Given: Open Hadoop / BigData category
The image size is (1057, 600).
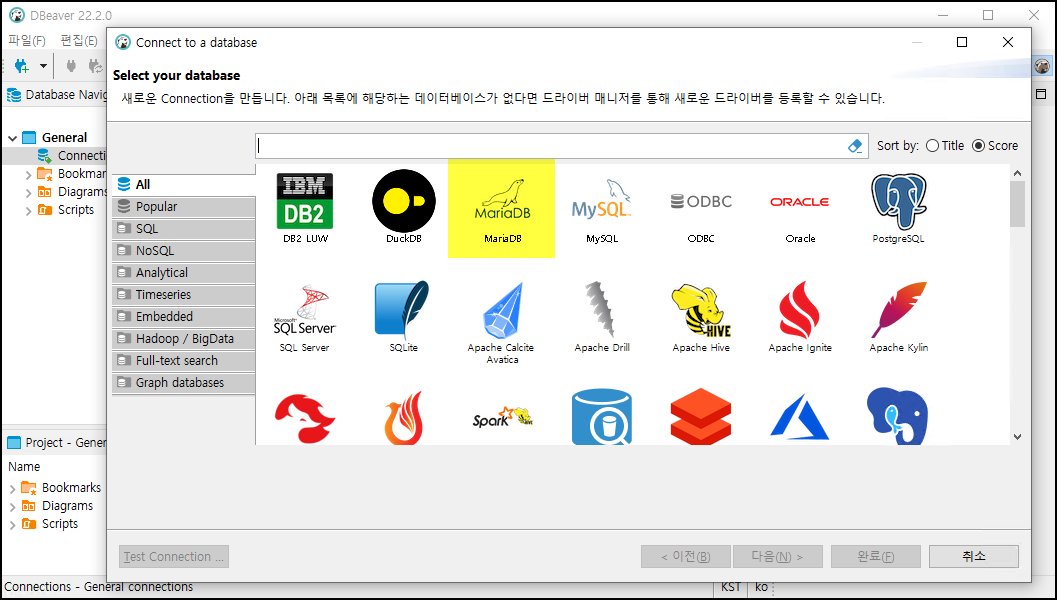Looking at the screenshot, I should [183, 338].
